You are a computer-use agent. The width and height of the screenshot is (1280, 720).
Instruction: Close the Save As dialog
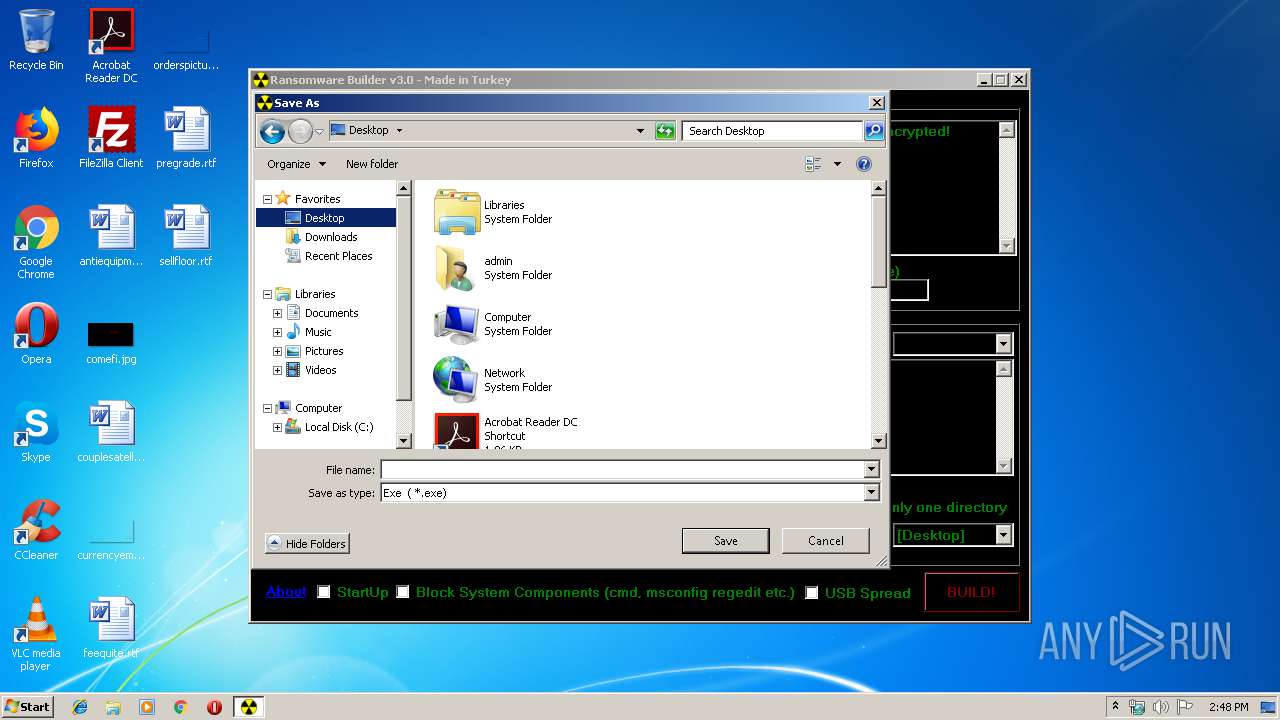[877, 103]
